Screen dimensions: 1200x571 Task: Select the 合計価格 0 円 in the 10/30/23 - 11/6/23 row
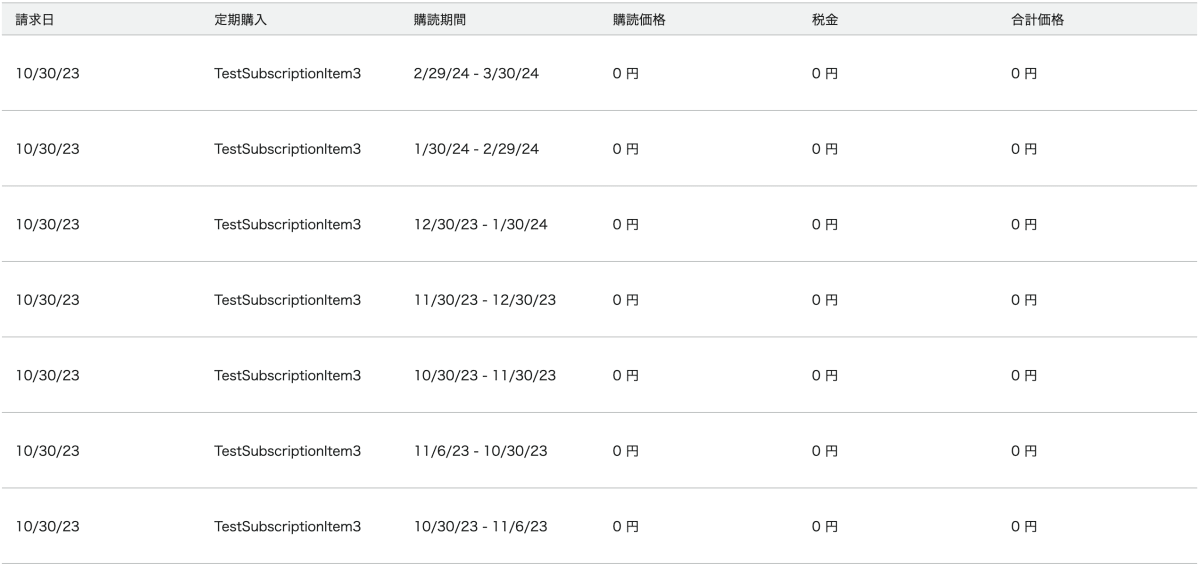pos(1024,526)
